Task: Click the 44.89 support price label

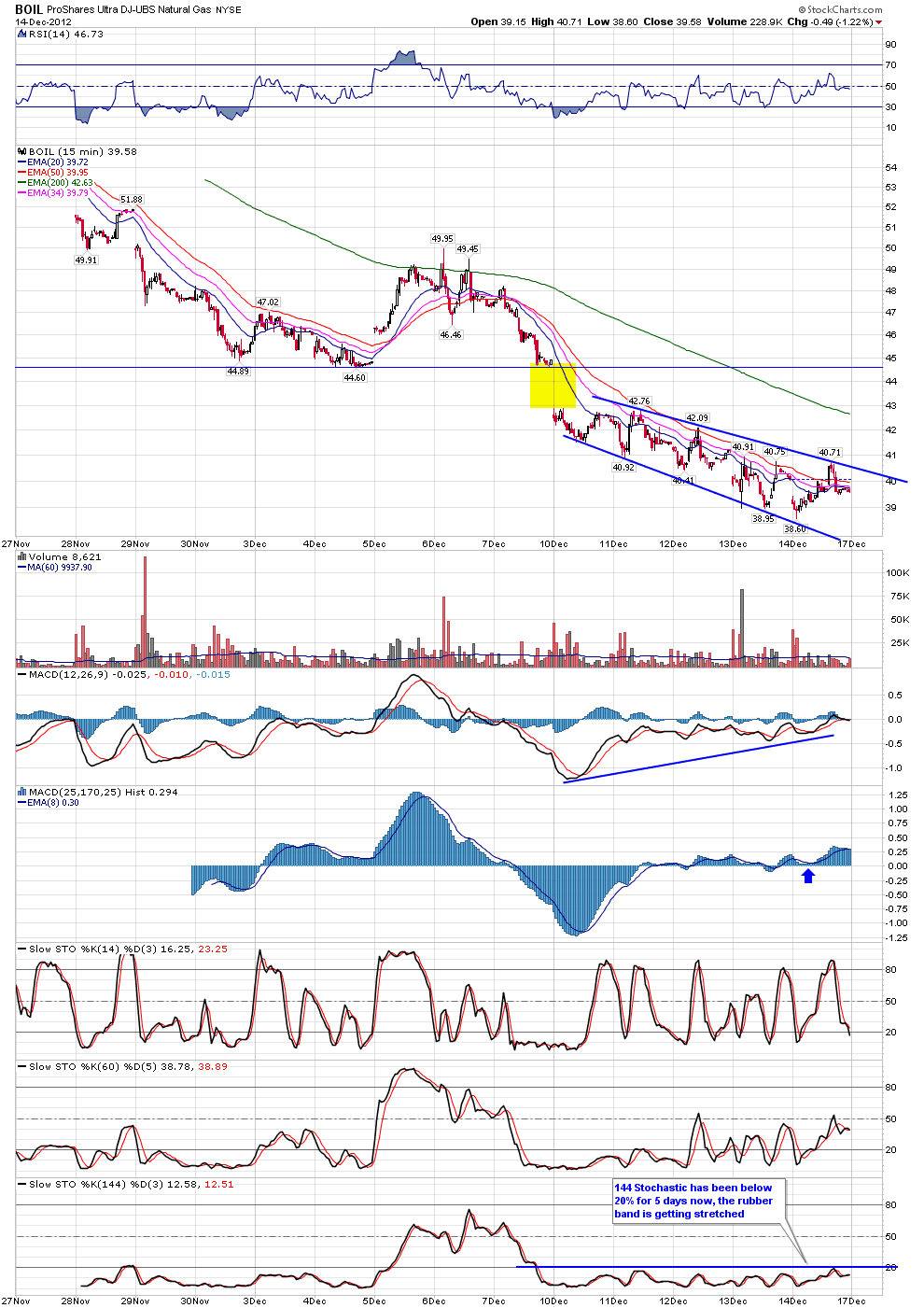Action: coord(238,372)
